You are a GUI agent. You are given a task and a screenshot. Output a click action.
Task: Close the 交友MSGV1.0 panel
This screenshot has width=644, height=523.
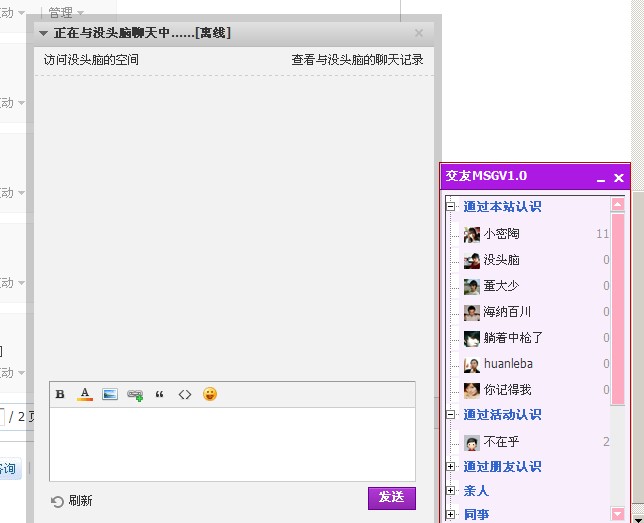coord(619,178)
